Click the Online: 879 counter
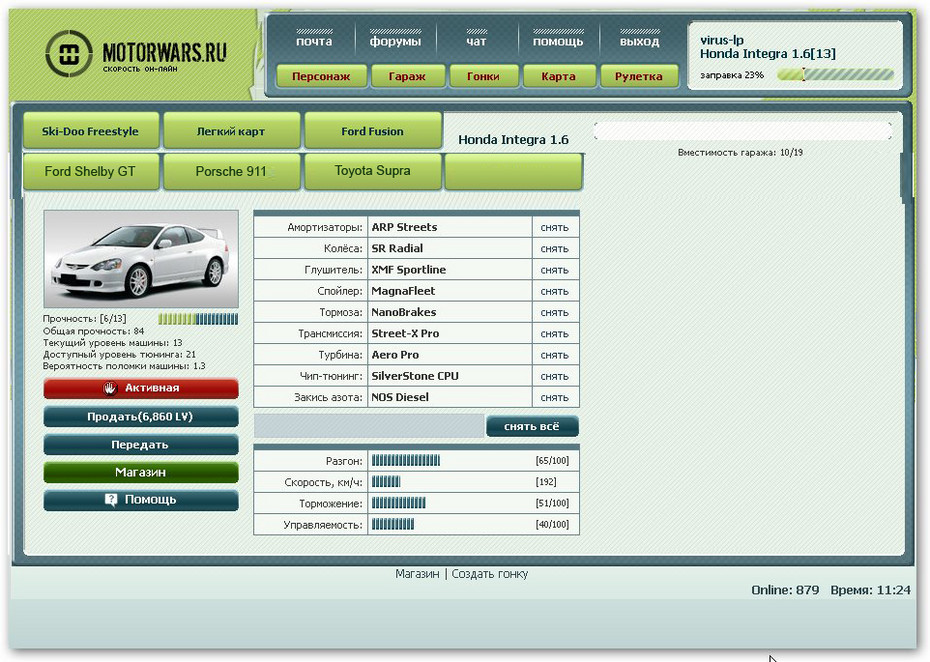Viewport: 930px width, 662px height. pyautogui.click(x=785, y=590)
